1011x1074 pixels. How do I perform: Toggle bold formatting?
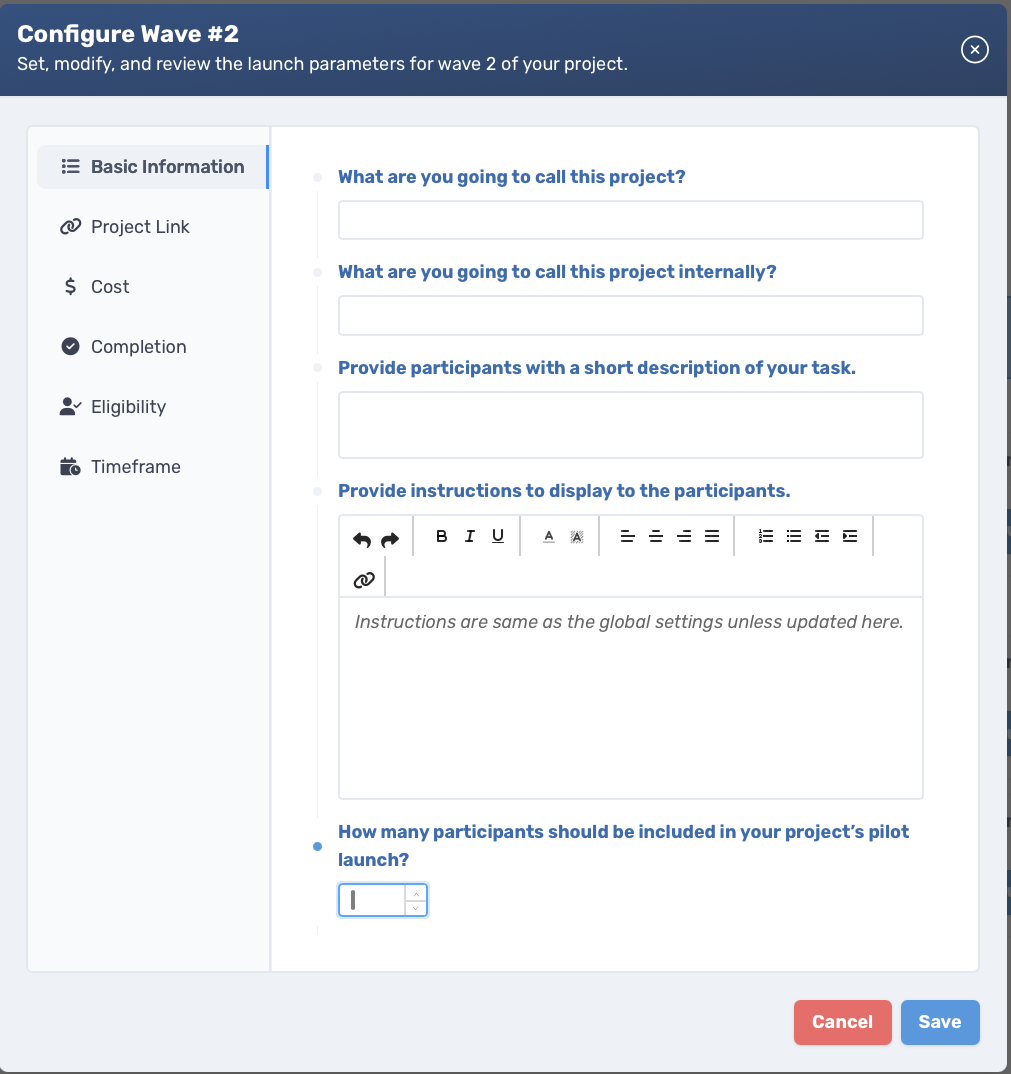click(442, 536)
